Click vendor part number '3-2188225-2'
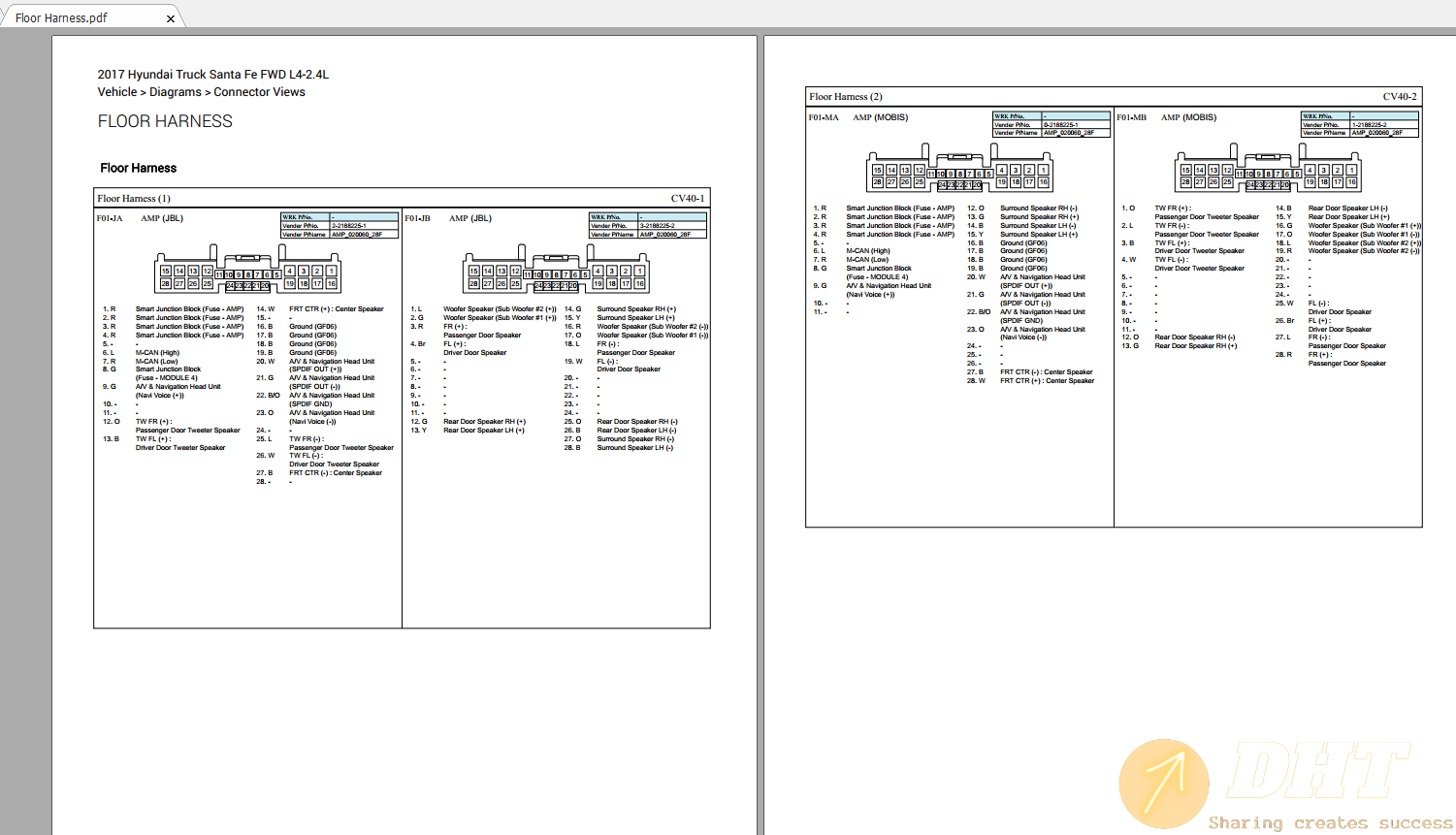This screenshot has height=835, width=1456. (x=658, y=226)
